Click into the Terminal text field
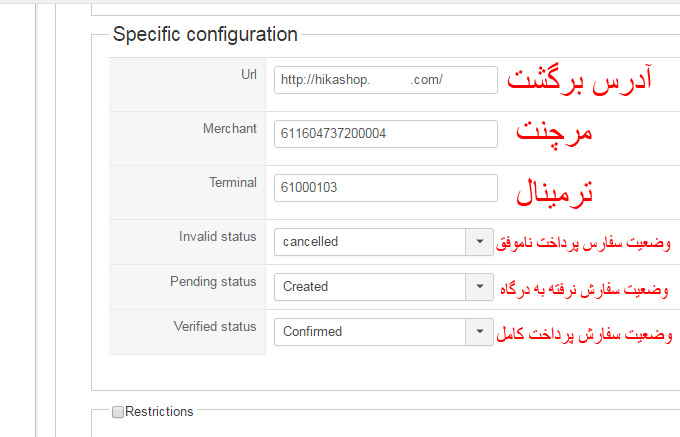This screenshot has width=680, height=437. 385,188
